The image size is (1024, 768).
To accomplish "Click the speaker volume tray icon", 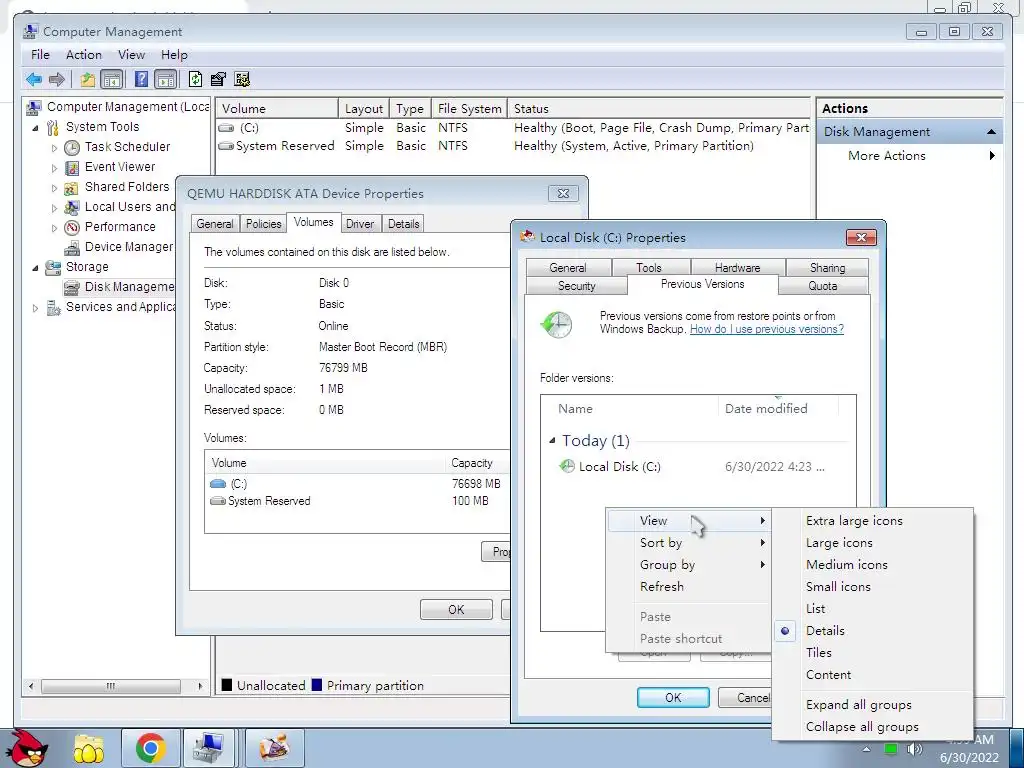I will pos(914,749).
